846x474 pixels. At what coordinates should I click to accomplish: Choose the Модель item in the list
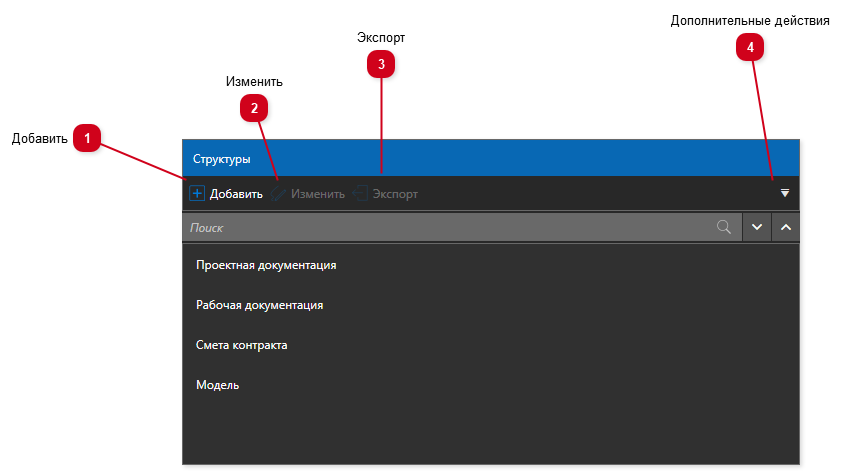pos(218,385)
